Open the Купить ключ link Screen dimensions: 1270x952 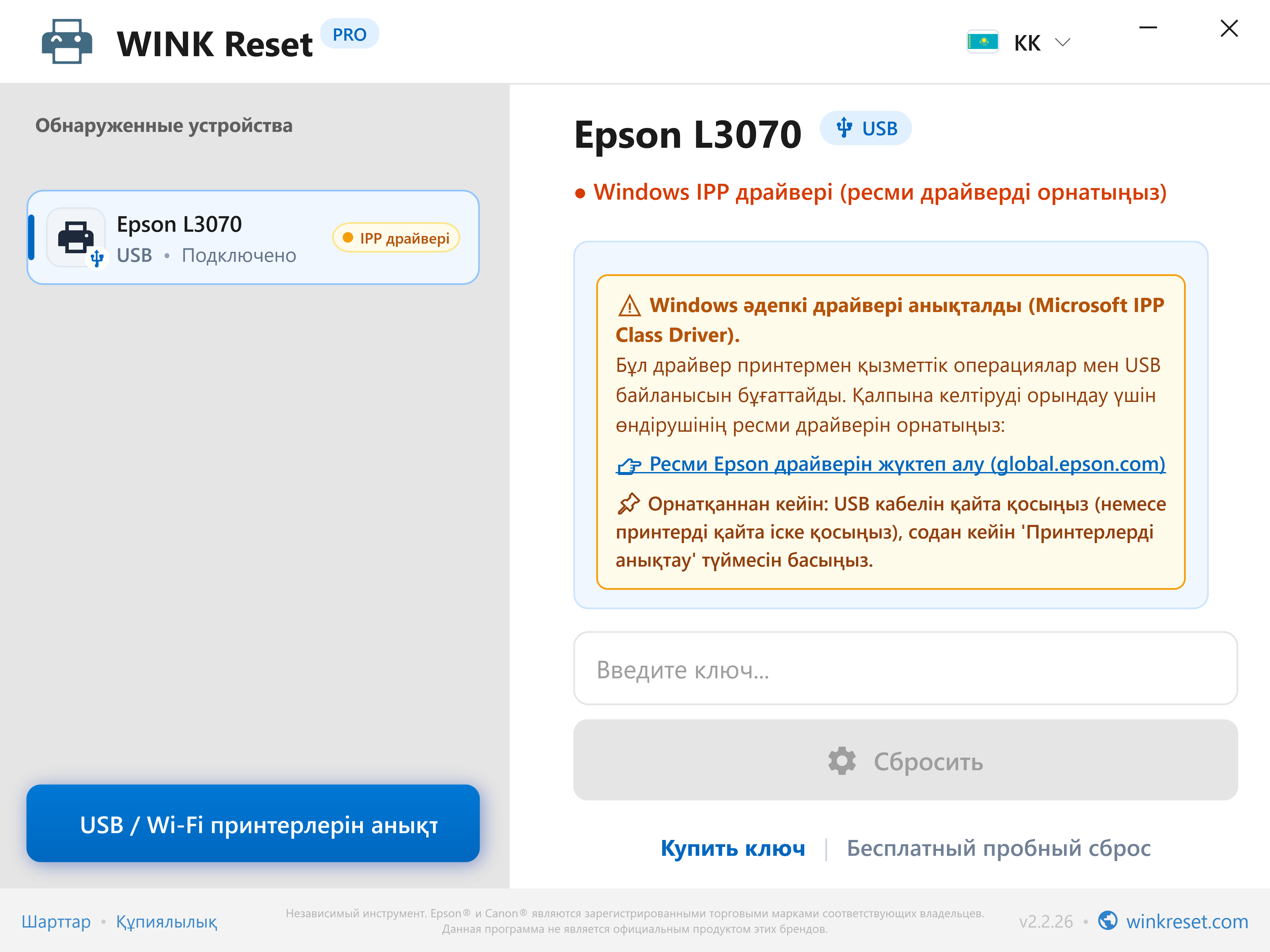[733, 848]
